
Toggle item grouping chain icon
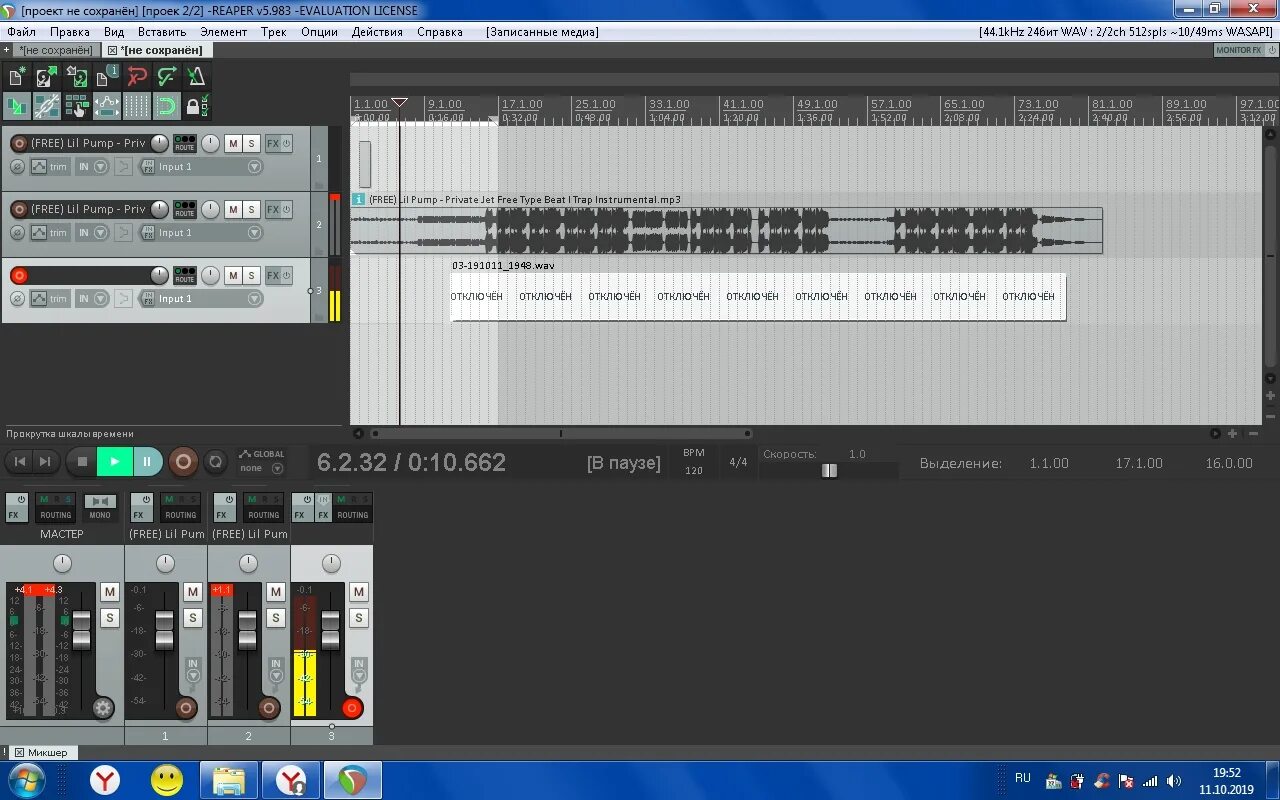click(x=47, y=106)
